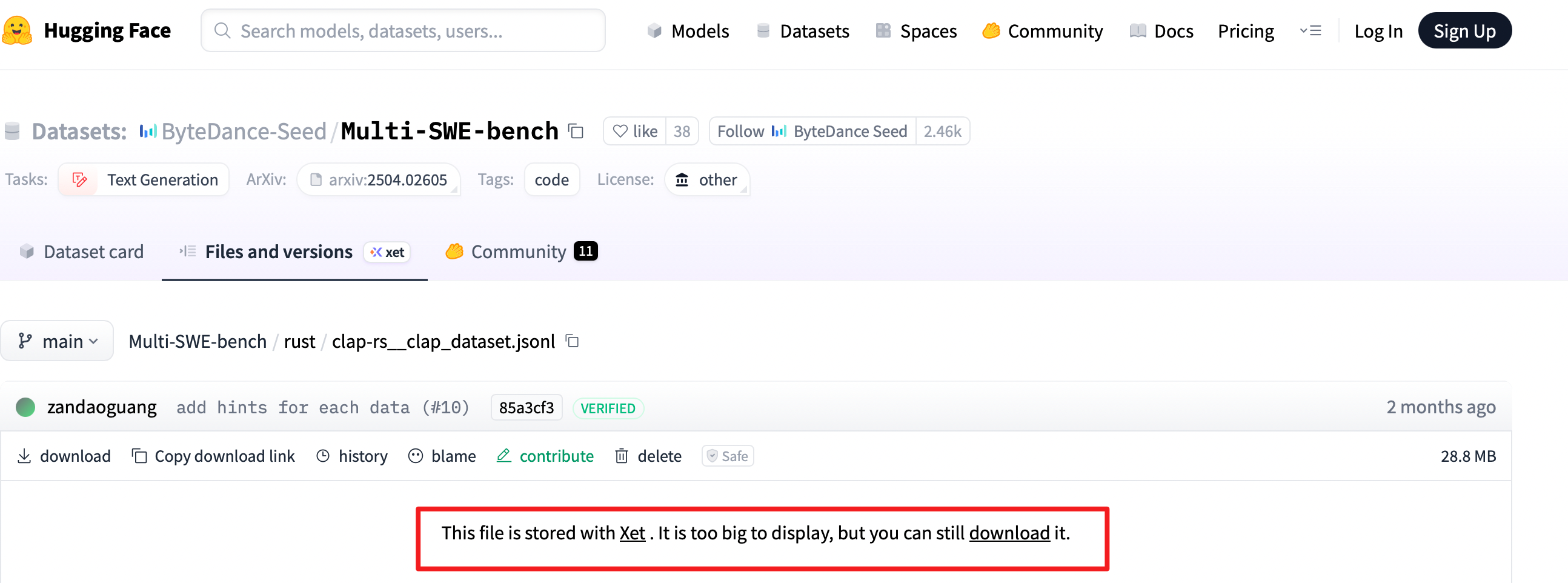
Task: Click delete in the file toolbar
Action: coord(649,456)
